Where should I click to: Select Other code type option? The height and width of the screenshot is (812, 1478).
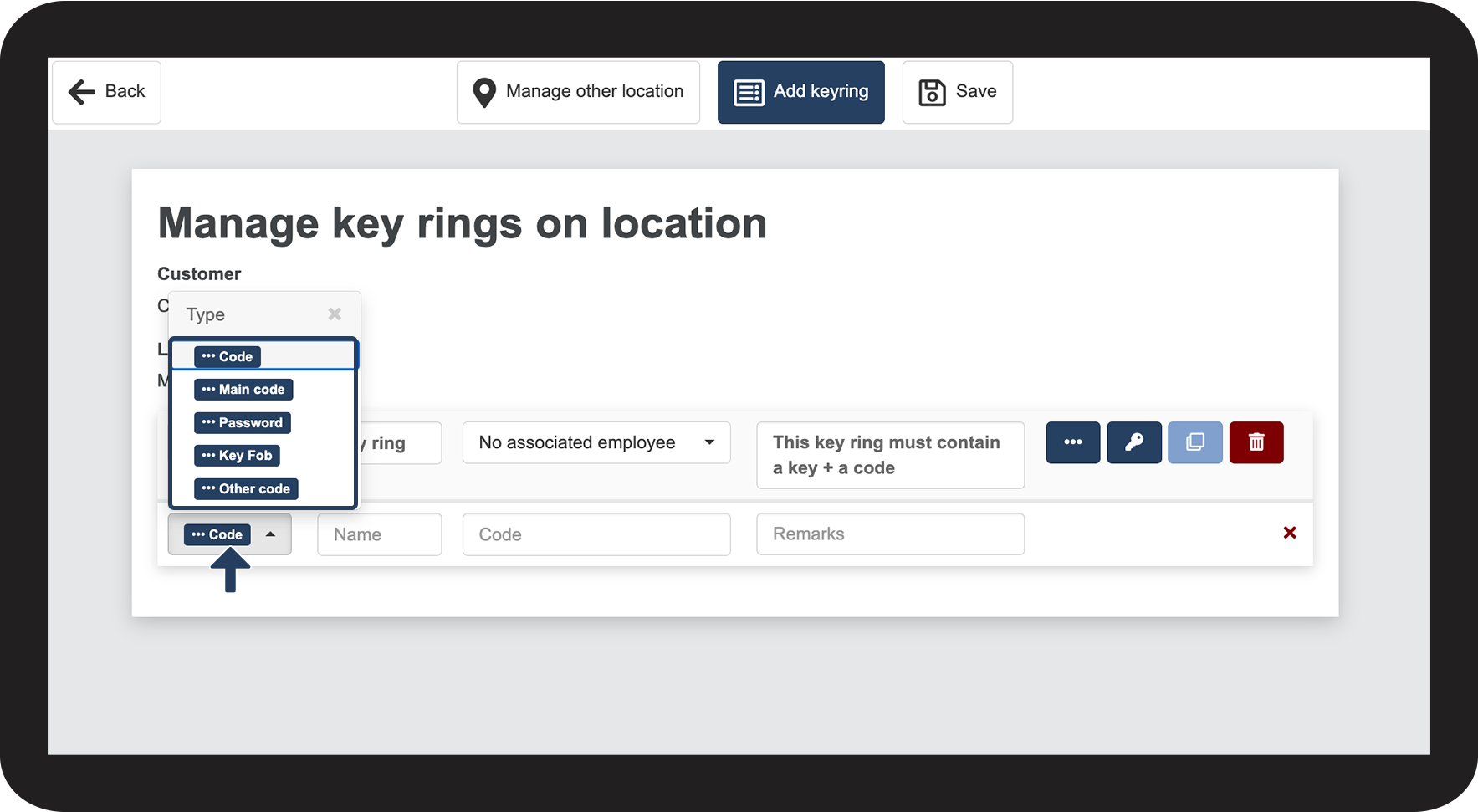[x=246, y=489]
